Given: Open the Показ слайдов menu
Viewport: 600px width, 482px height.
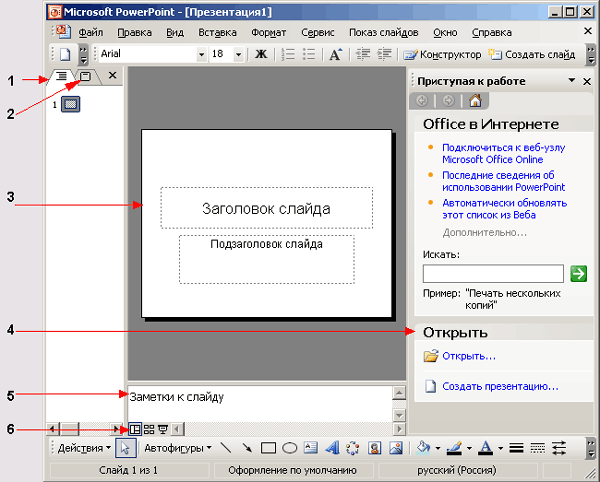Looking at the screenshot, I should tap(383, 33).
